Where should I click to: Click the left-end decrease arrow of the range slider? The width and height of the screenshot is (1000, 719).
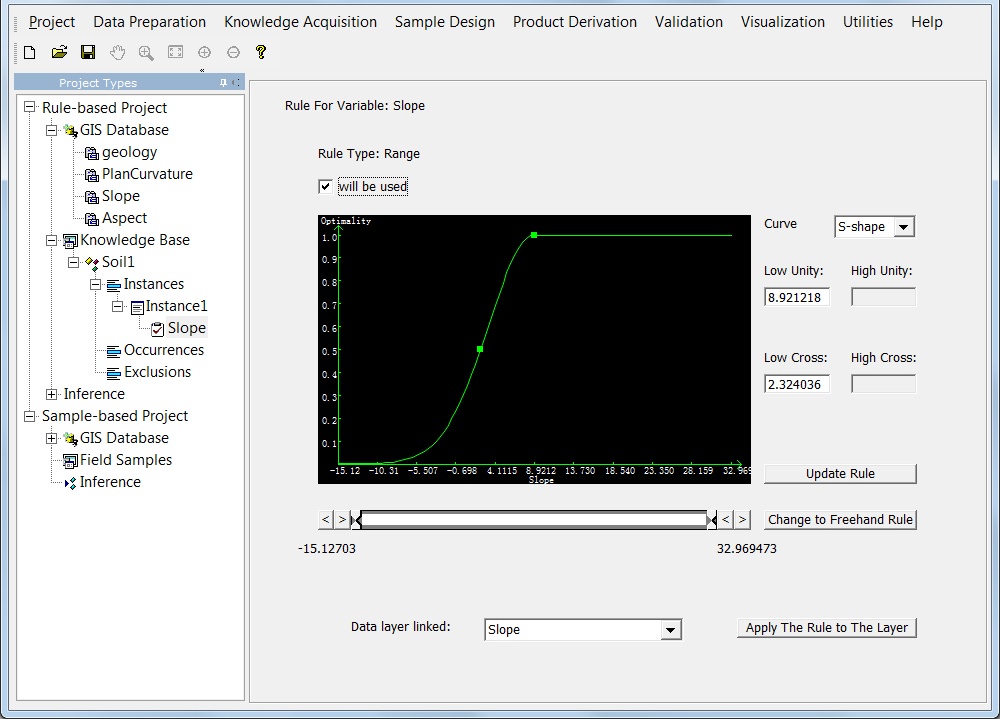pos(325,520)
